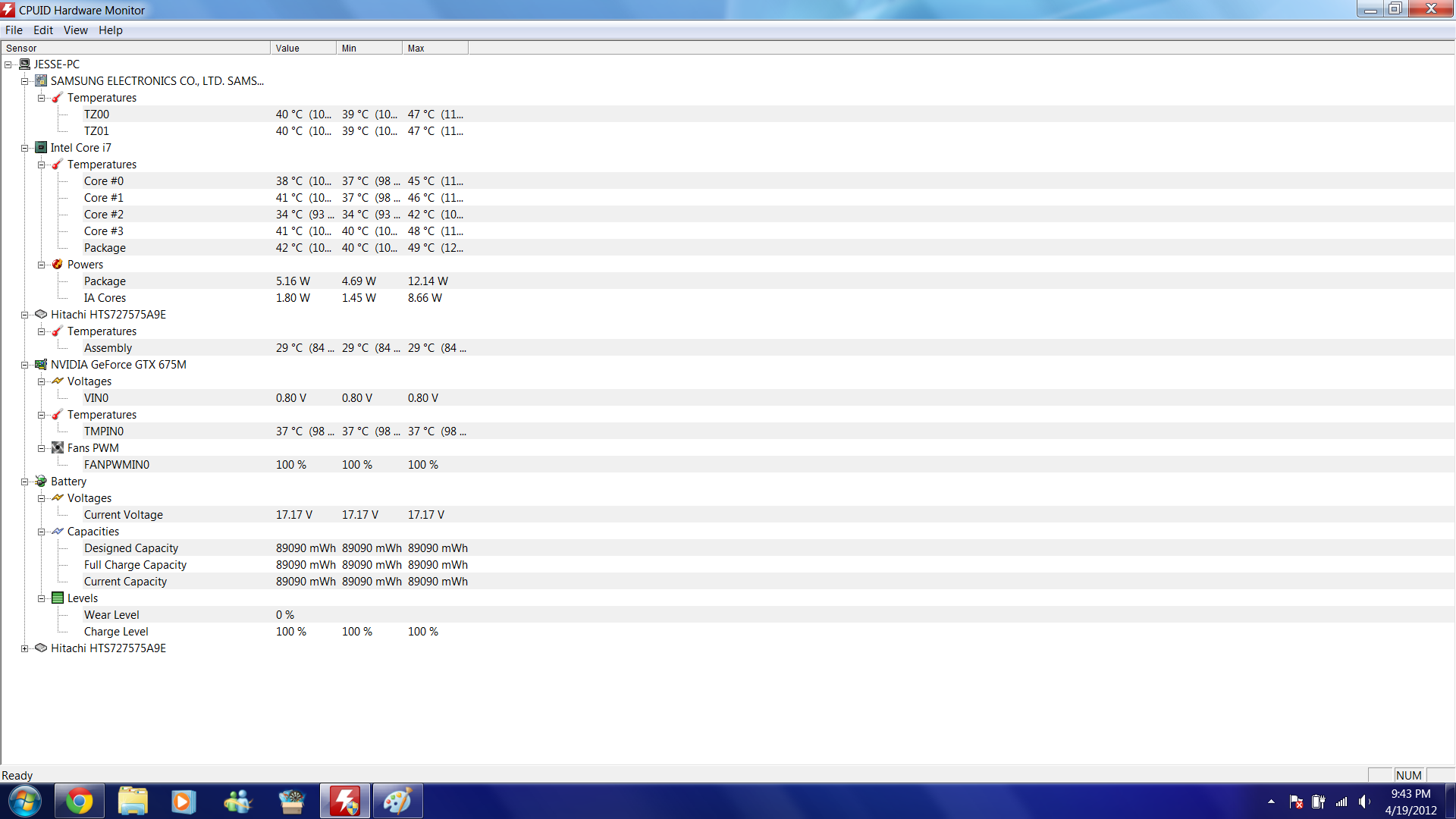Viewport: 1456px width, 819px height.
Task: Click the GPU Voltages icon
Action: (58, 381)
